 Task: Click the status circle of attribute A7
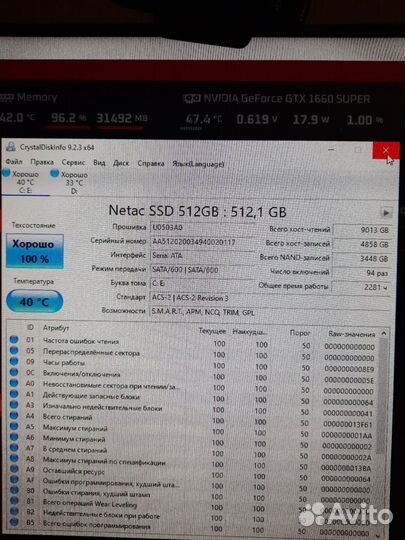point(14,447)
